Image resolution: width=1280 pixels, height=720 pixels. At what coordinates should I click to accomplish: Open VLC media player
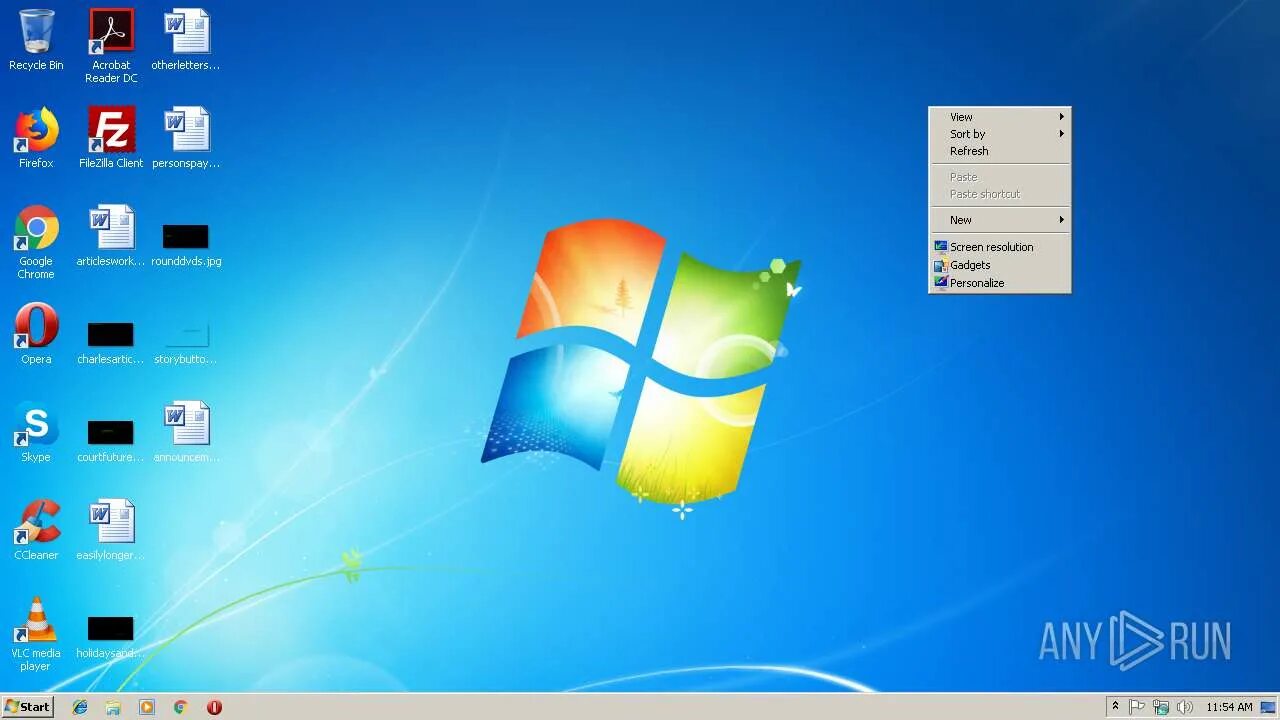coord(36,620)
